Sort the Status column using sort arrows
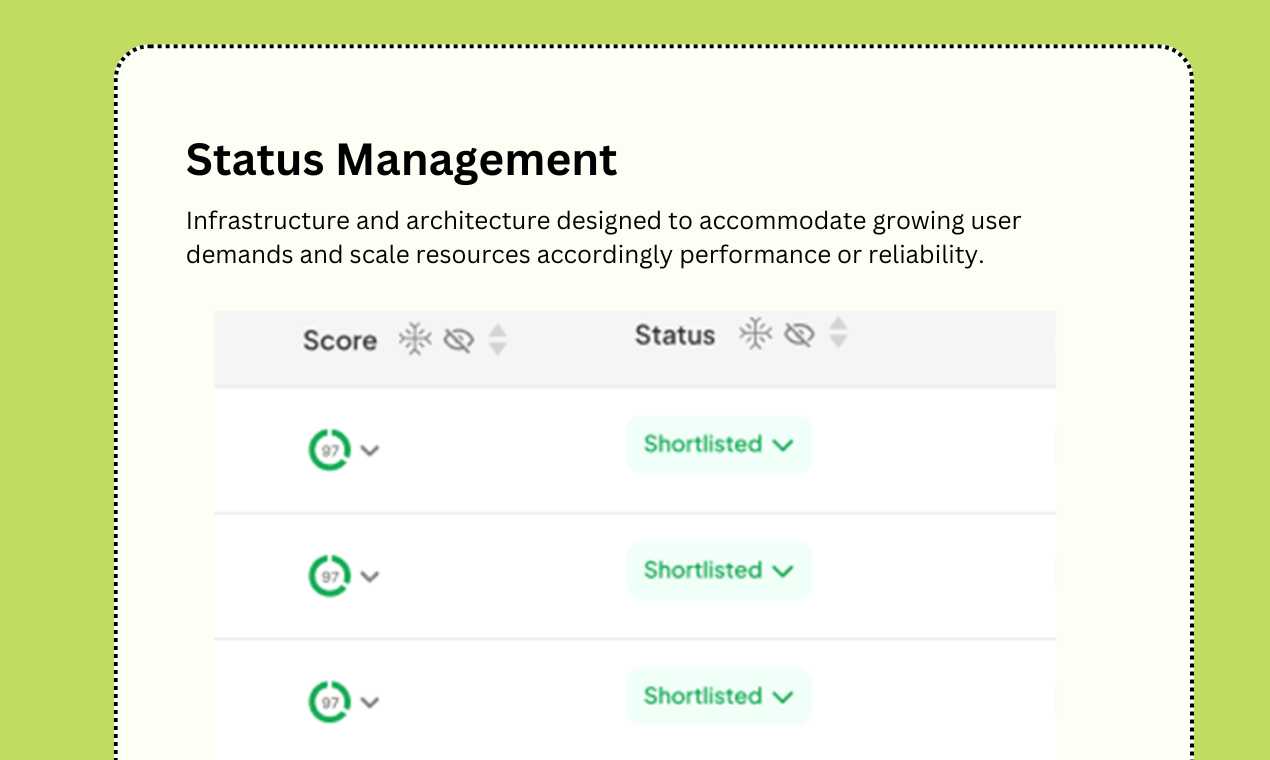Image resolution: width=1270 pixels, height=760 pixels. click(838, 333)
